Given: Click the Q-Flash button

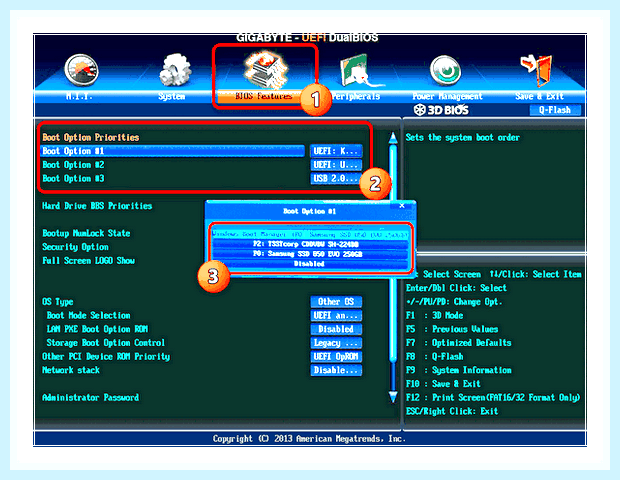Looking at the screenshot, I should point(555,110).
